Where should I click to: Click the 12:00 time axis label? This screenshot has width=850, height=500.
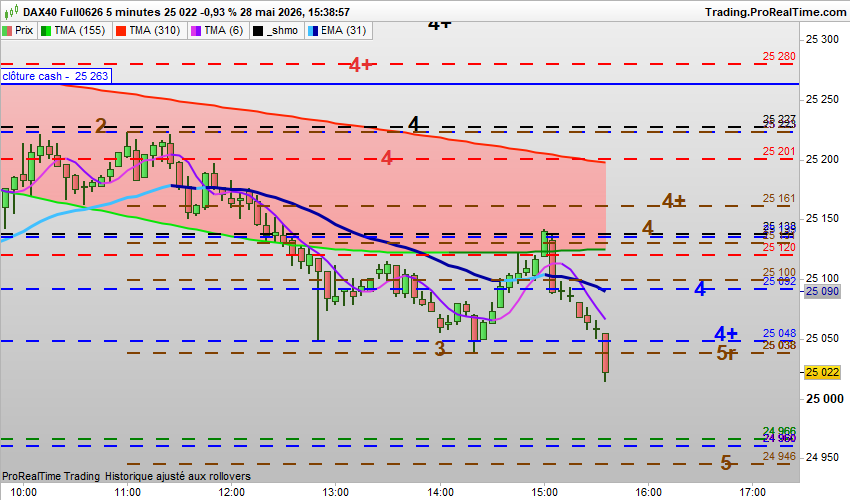click(x=232, y=492)
